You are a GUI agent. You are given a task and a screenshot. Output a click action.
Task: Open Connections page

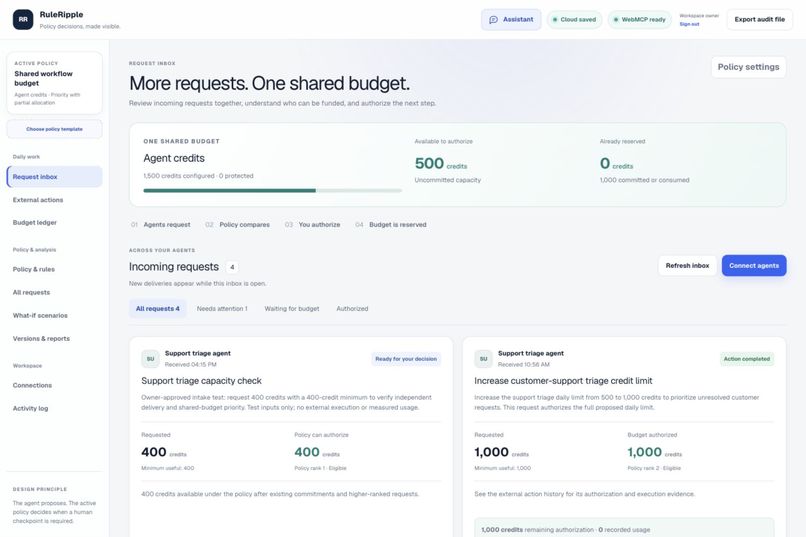point(54,385)
